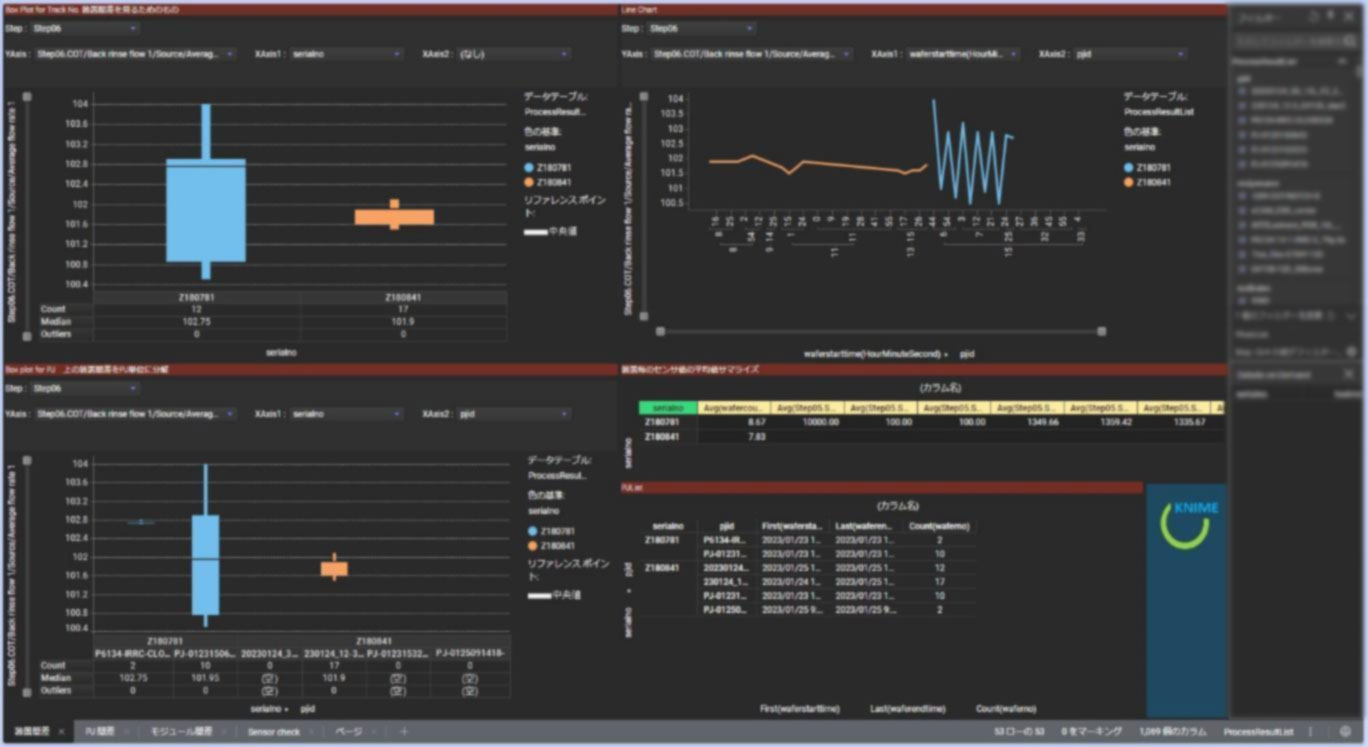Open the XAxis1 waferstarttime dropdown in Line Chart
The height and width of the screenshot is (747, 1368).
coord(963,54)
